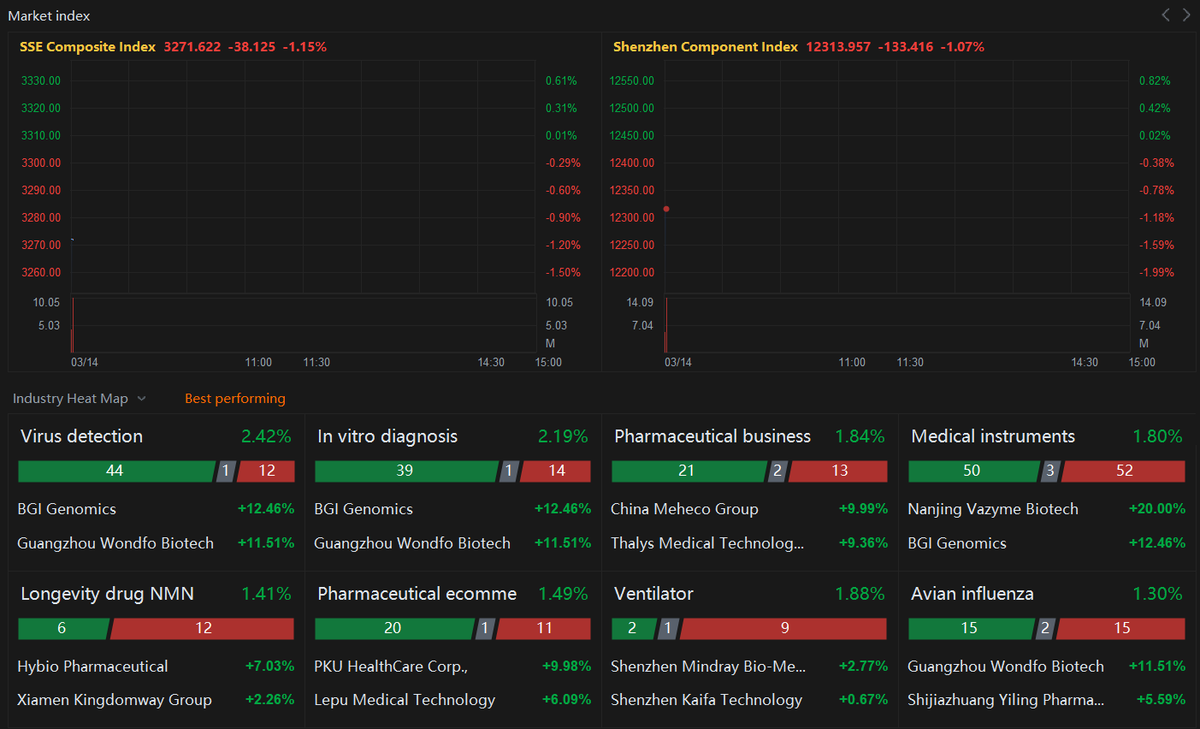This screenshot has width=1200, height=729.
Task: Click the Ventilator 1.88% change value
Action: click(860, 594)
